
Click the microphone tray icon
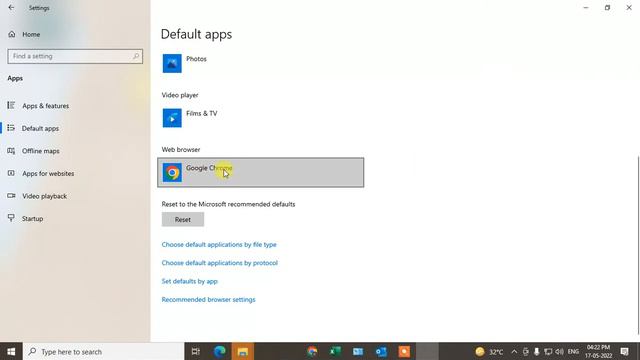coord(536,351)
